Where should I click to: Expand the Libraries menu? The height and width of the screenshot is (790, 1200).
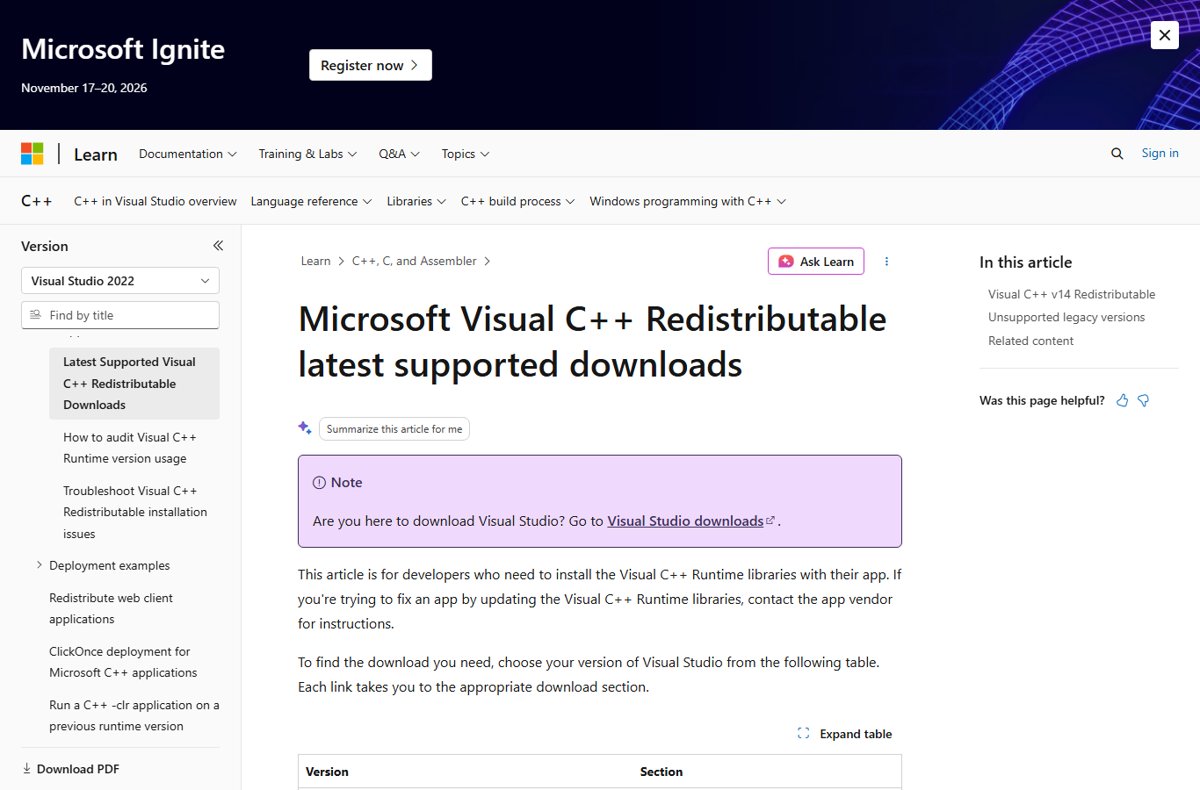click(x=416, y=201)
